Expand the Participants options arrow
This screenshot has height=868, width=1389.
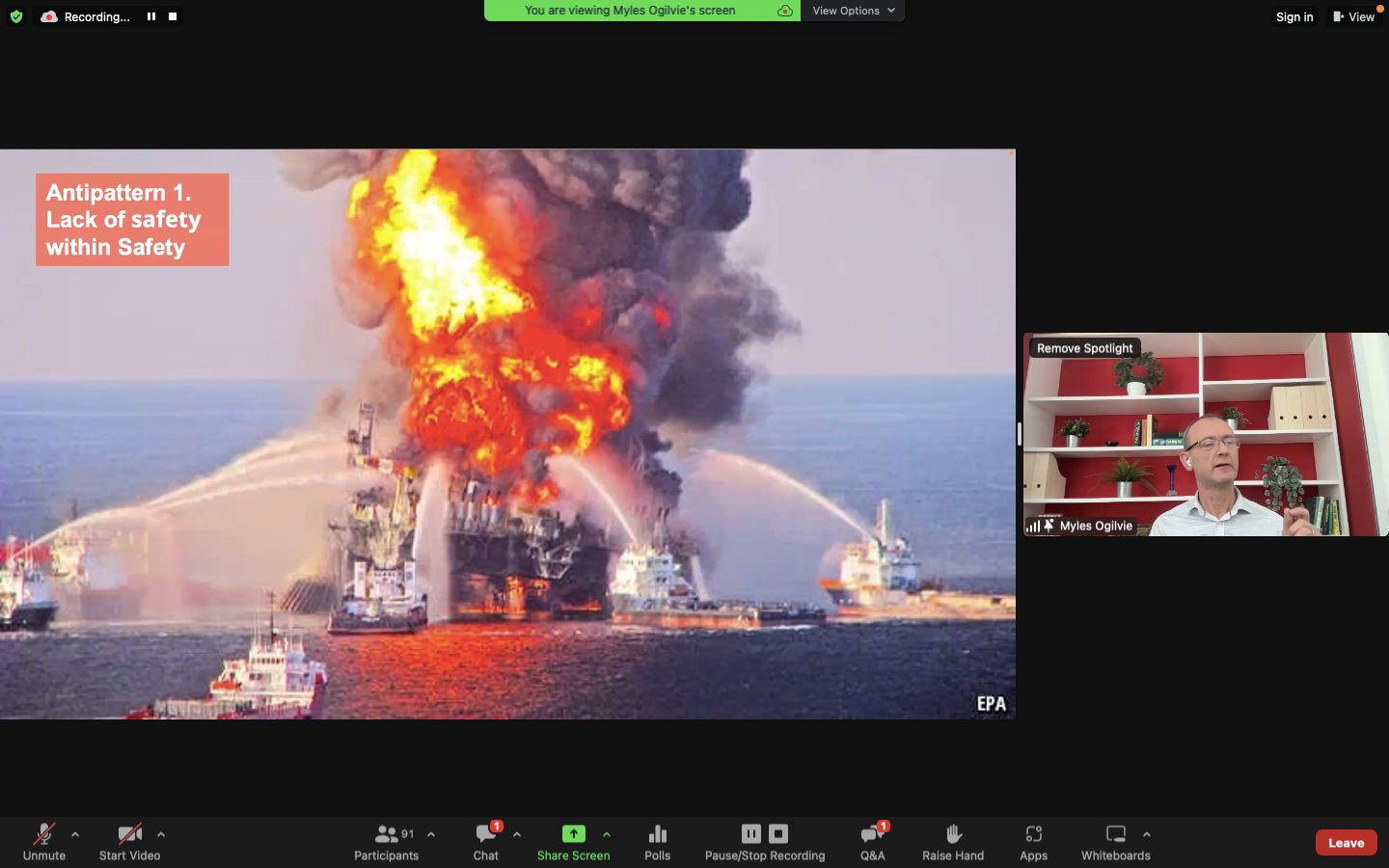click(x=431, y=834)
